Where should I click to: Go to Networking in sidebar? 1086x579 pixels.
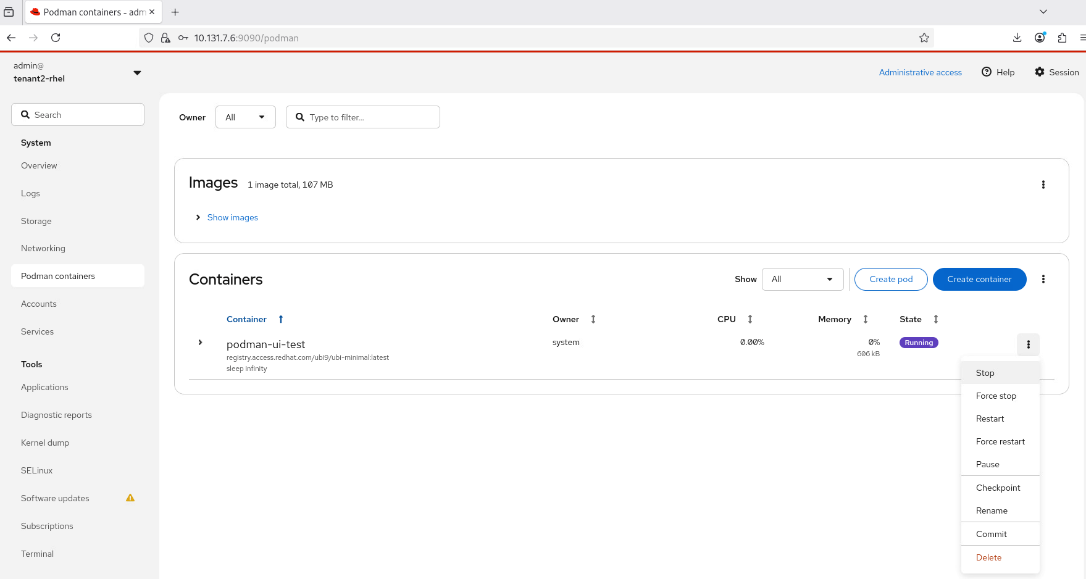click(78, 248)
